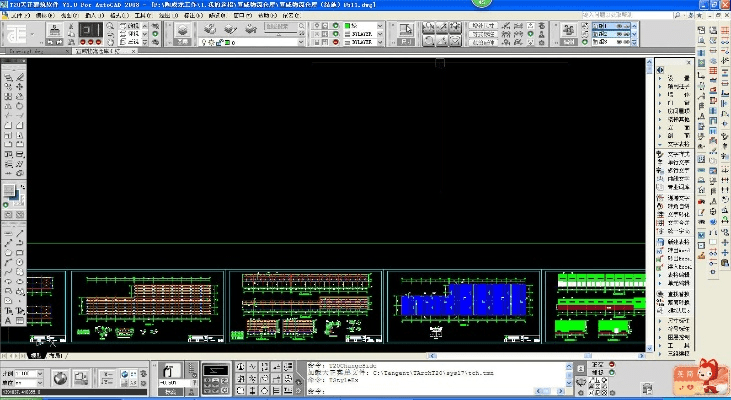
Task: Click the Layer Properties Manager icon
Action: [x=184, y=30]
